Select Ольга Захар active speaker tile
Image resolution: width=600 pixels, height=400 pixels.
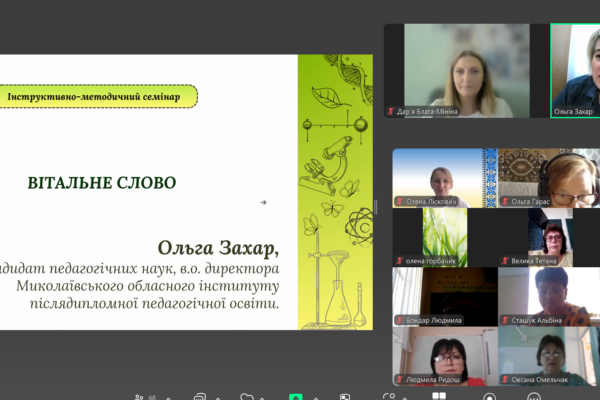[575, 71]
